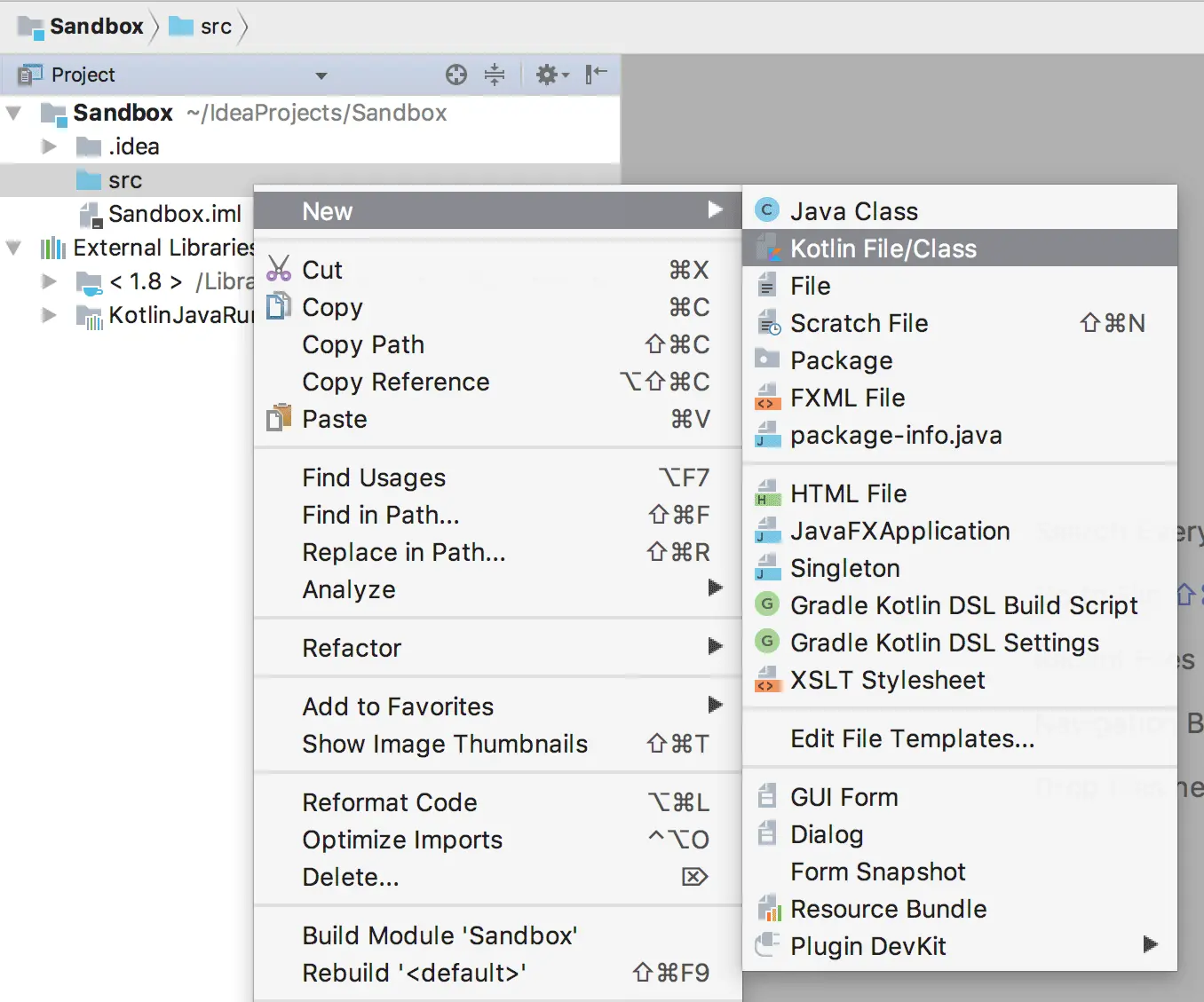
Task: Click the Scratch File clock icon
Action: [x=768, y=323]
